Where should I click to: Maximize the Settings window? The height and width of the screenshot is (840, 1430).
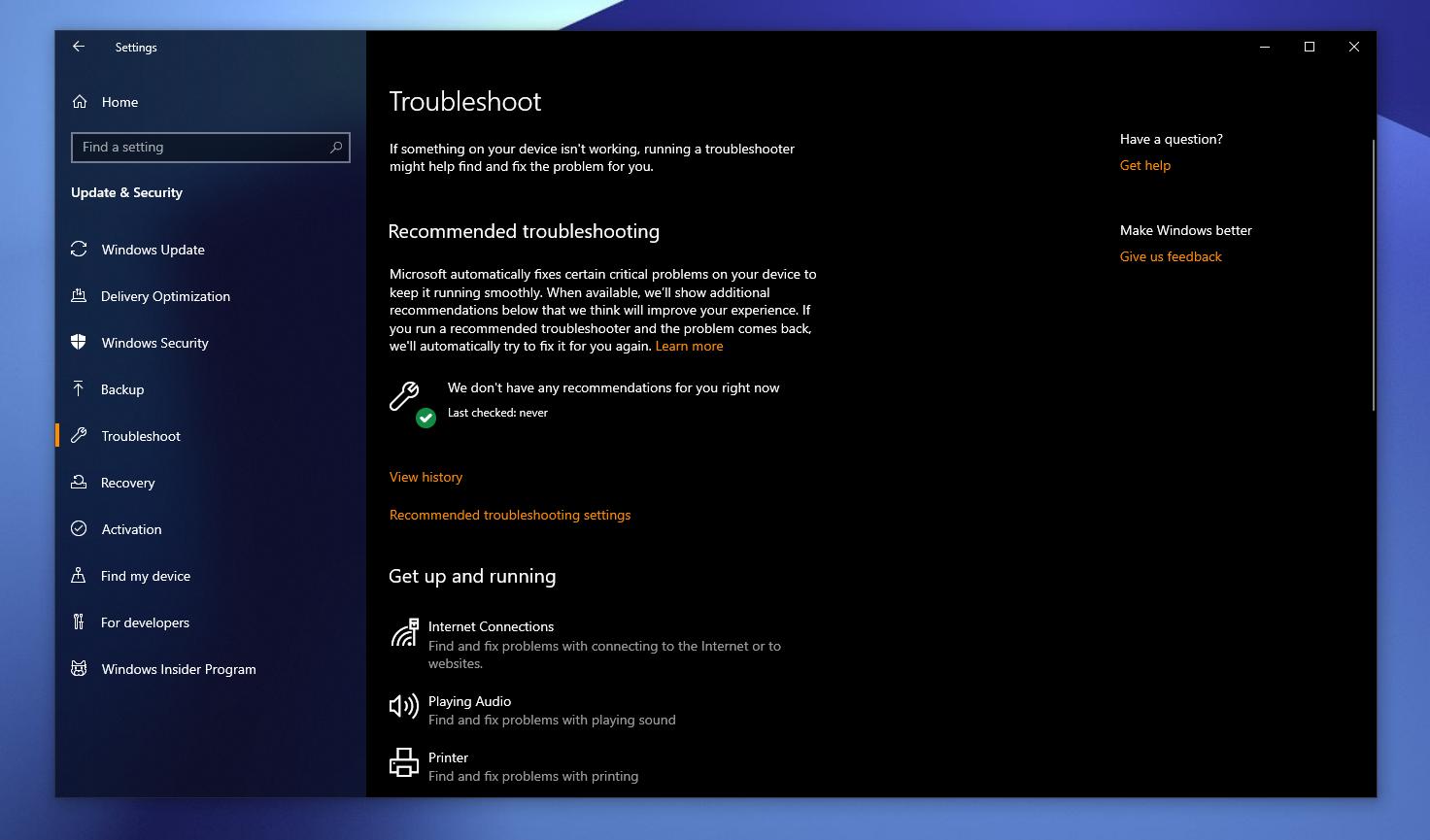1310,47
